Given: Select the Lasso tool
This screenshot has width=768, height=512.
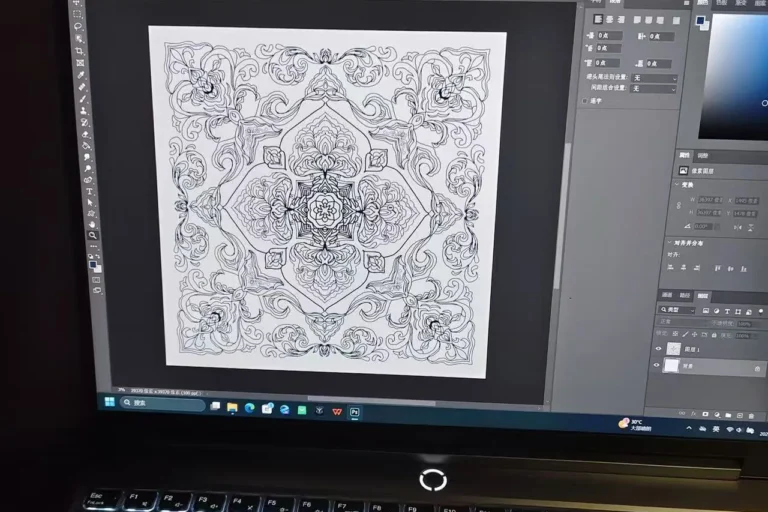Looking at the screenshot, I should 78,26.
